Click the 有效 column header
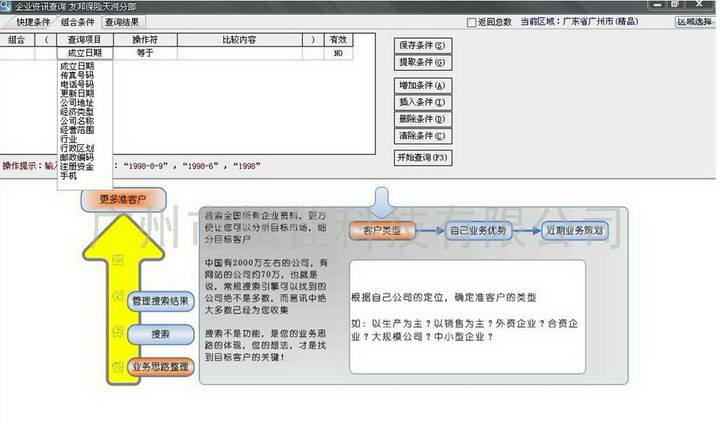The height and width of the screenshot is (424, 720). tap(338, 40)
